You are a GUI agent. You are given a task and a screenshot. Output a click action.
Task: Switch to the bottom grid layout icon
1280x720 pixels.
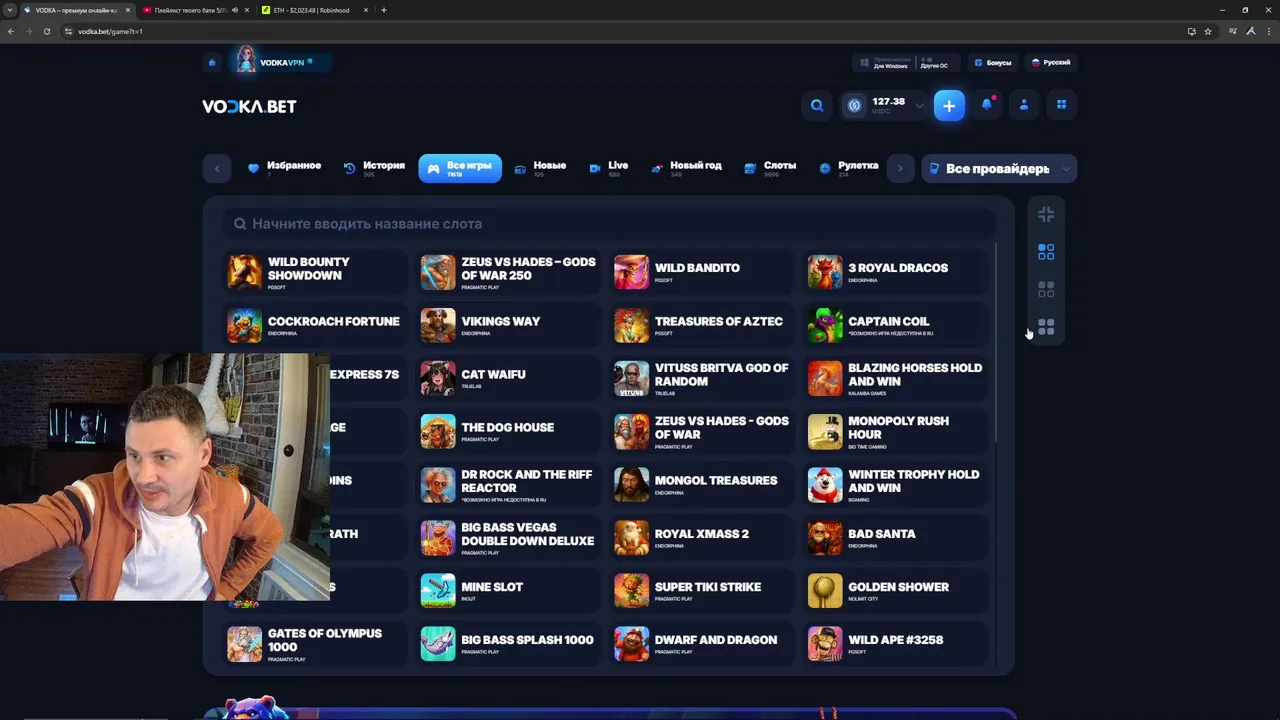1046,327
